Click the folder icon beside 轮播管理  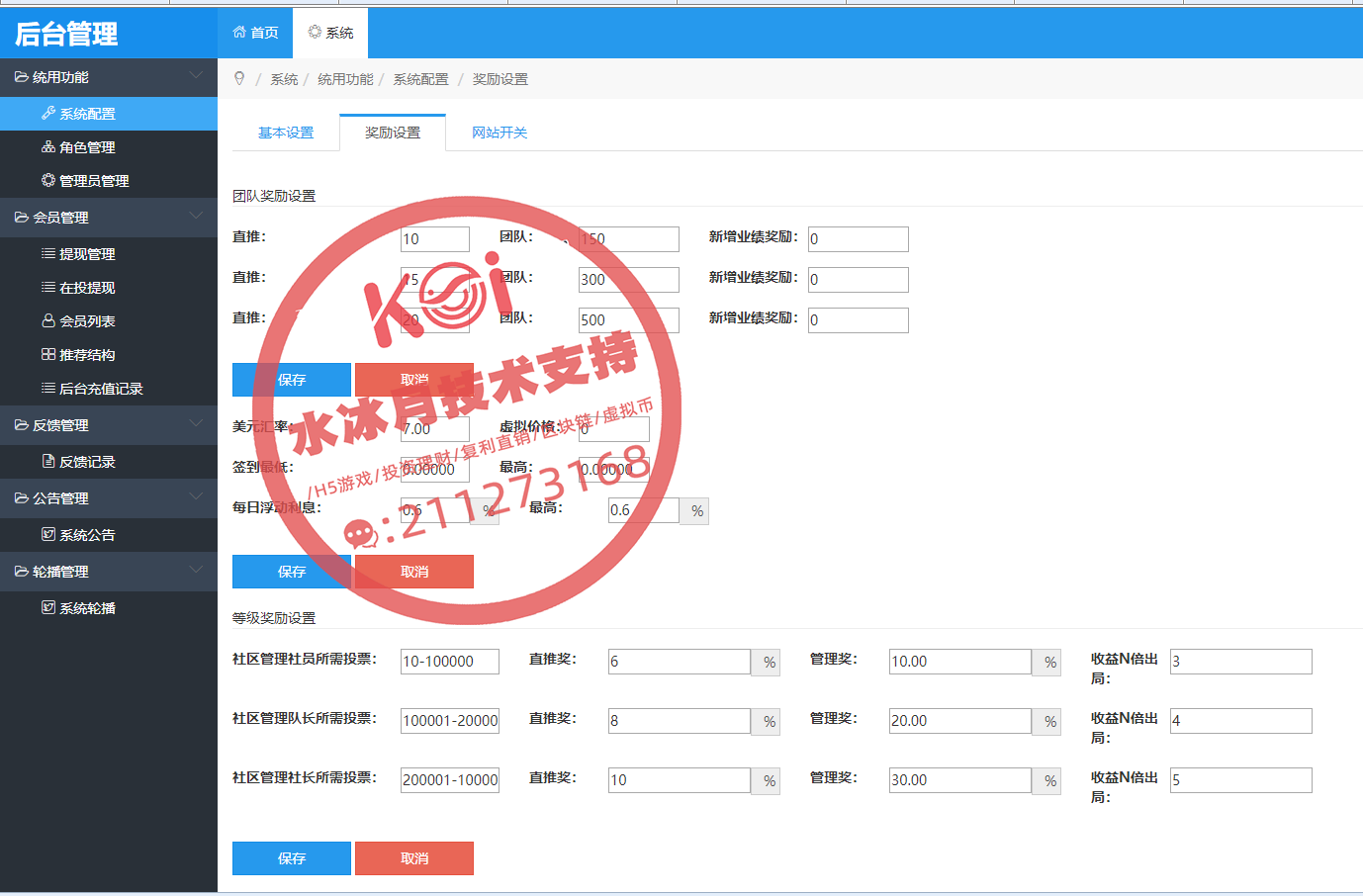pyautogui.click(x=21, y=572)
